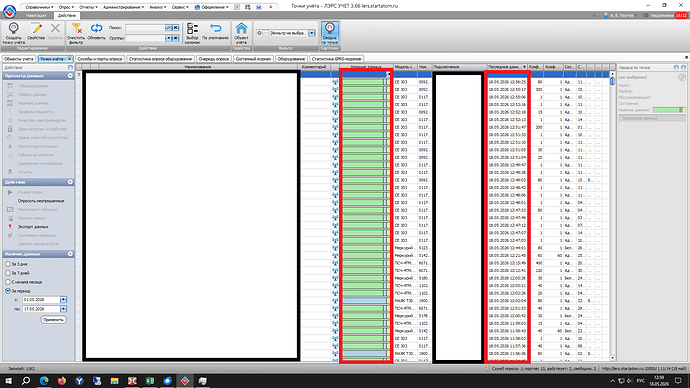This screenshot has height=388, width=690.
Task: Open Профиль мощности in left panel
Action: coord(35,112)
